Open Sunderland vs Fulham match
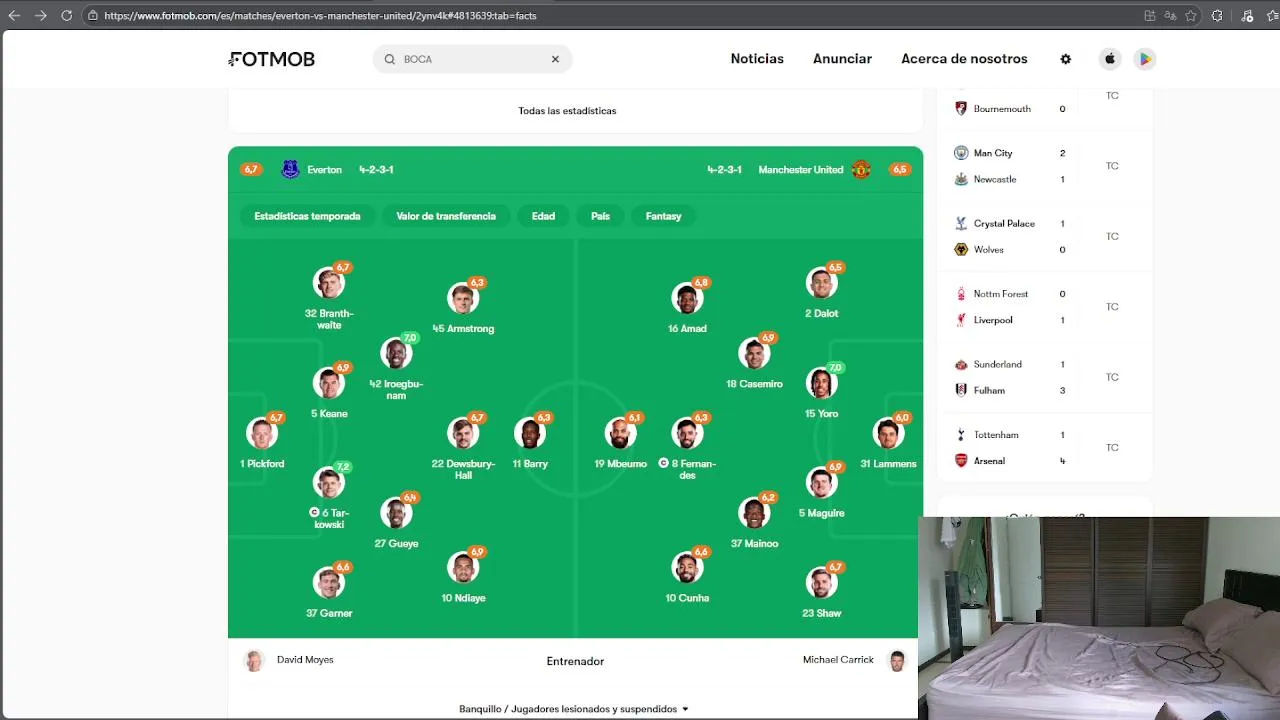Image resolution: width=1280 pixels, height=720 pixels. click(x=1044, y=377)
